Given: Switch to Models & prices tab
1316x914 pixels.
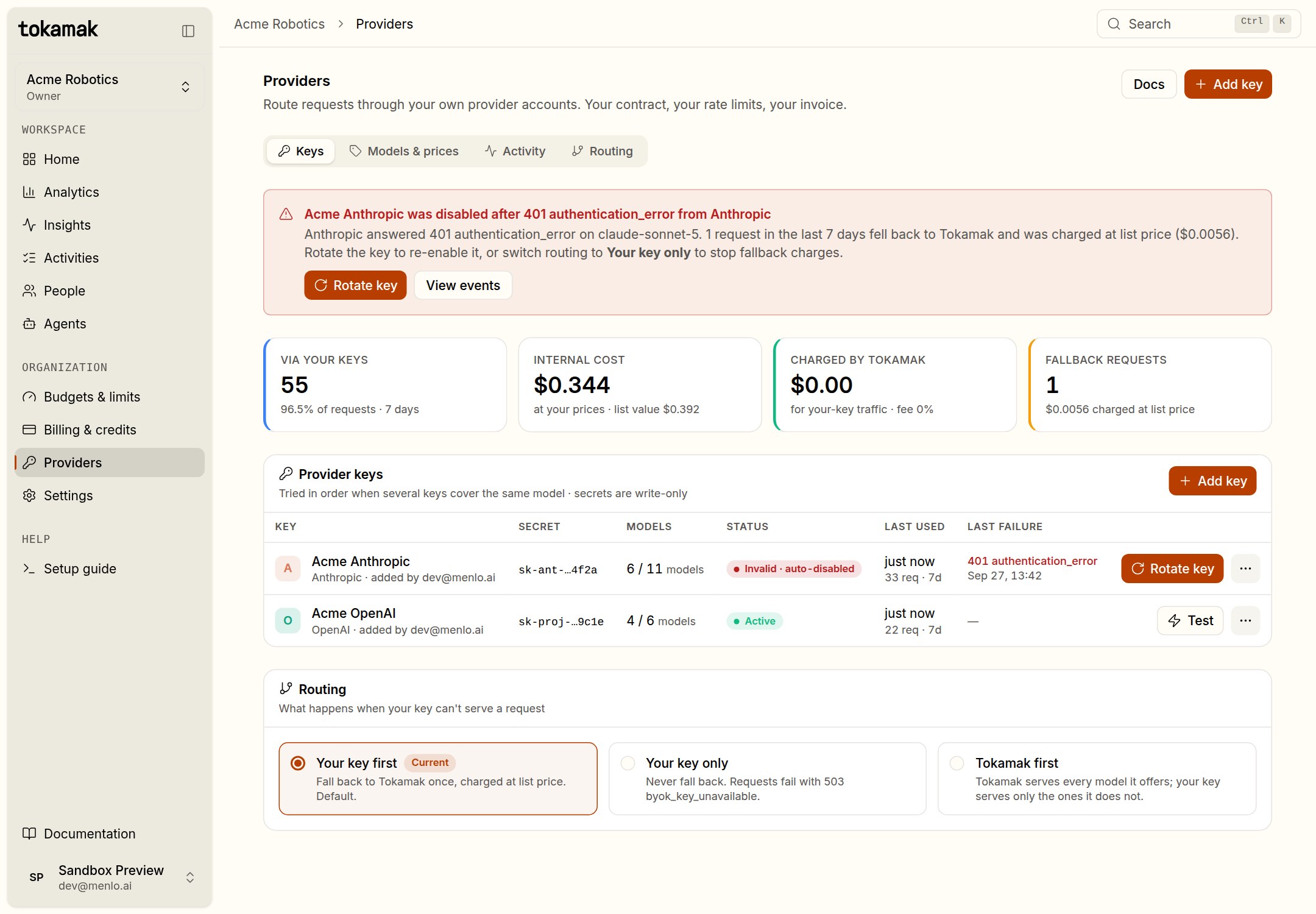Looking at the screenshot, I should (x=404, y=151).
